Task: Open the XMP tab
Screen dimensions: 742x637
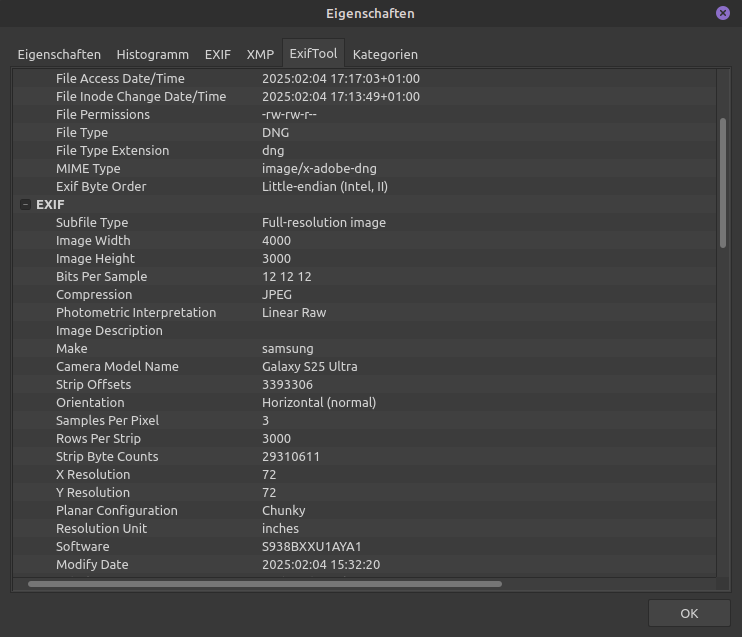Action: point(260,54)
